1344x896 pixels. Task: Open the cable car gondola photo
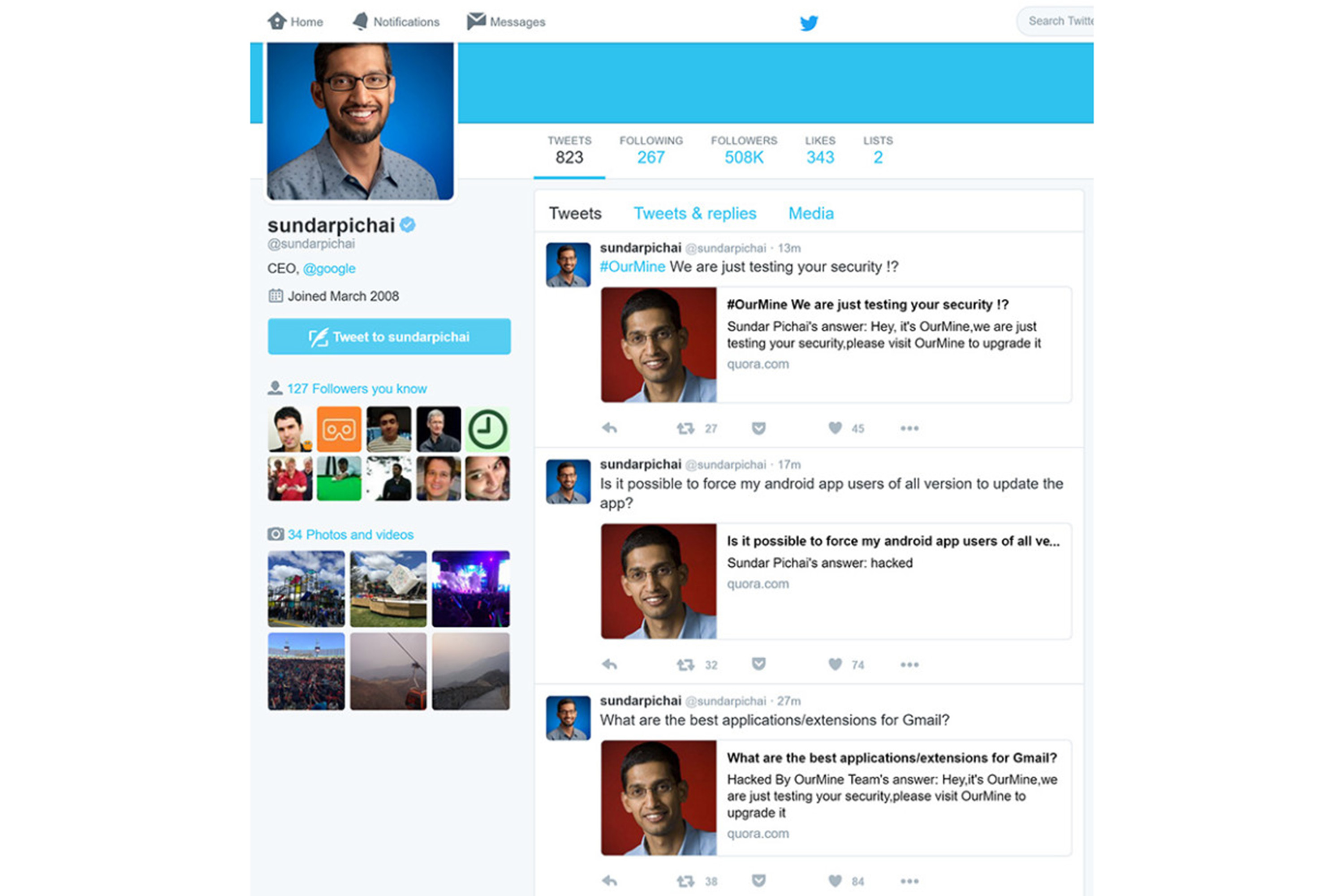point(388,672)
